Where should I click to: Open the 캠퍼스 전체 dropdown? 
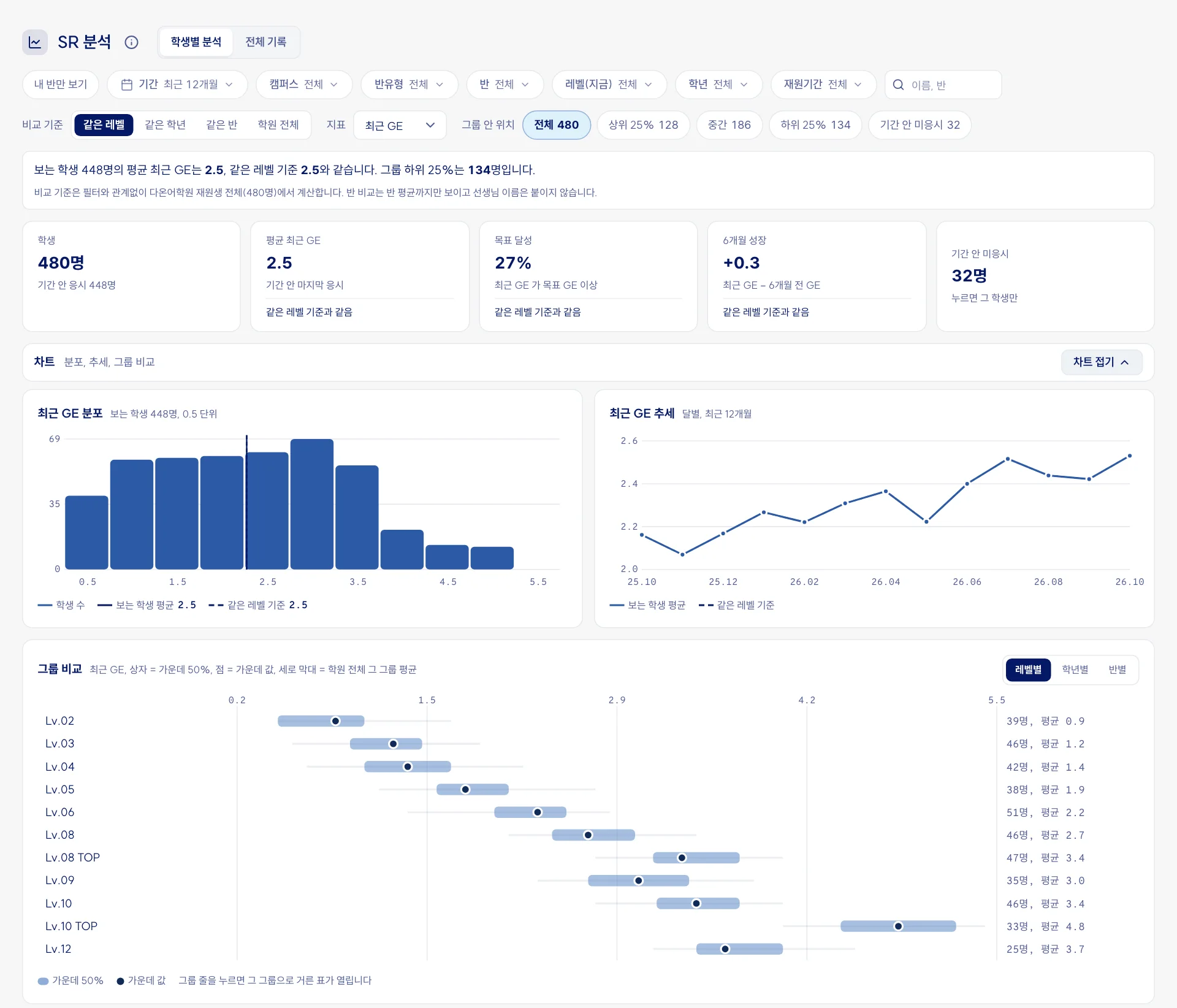tap(304, 85)
